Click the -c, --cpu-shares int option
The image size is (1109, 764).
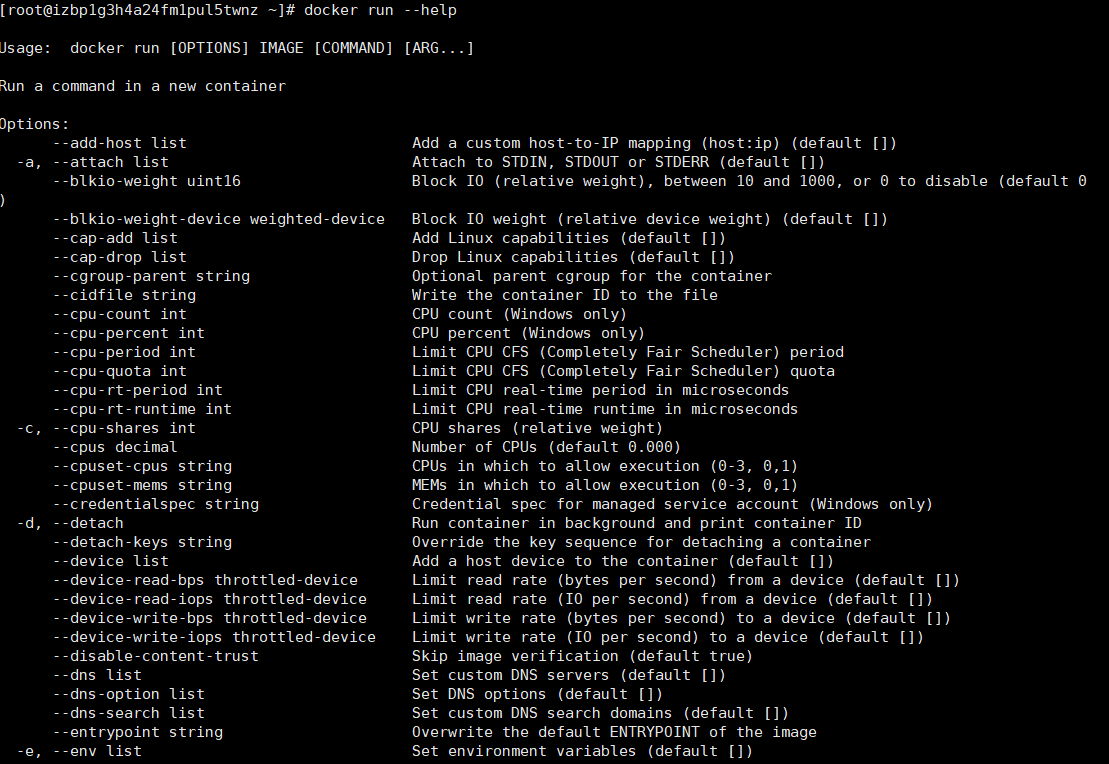click(x=107, y=429)
